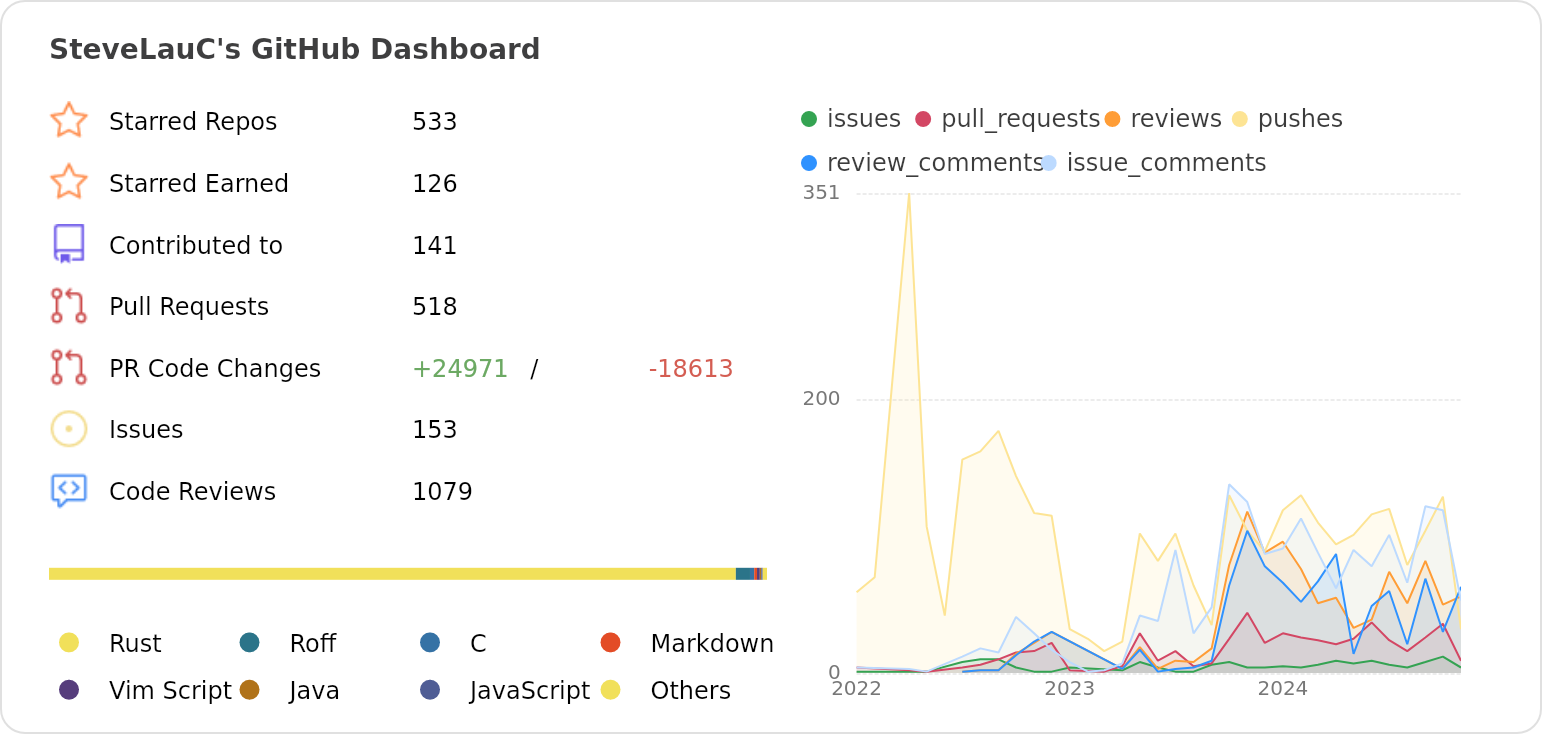The width and height of the screenshot is (1542, 734).
Task: Click the Starred Earned label
Action: [199, 183]
